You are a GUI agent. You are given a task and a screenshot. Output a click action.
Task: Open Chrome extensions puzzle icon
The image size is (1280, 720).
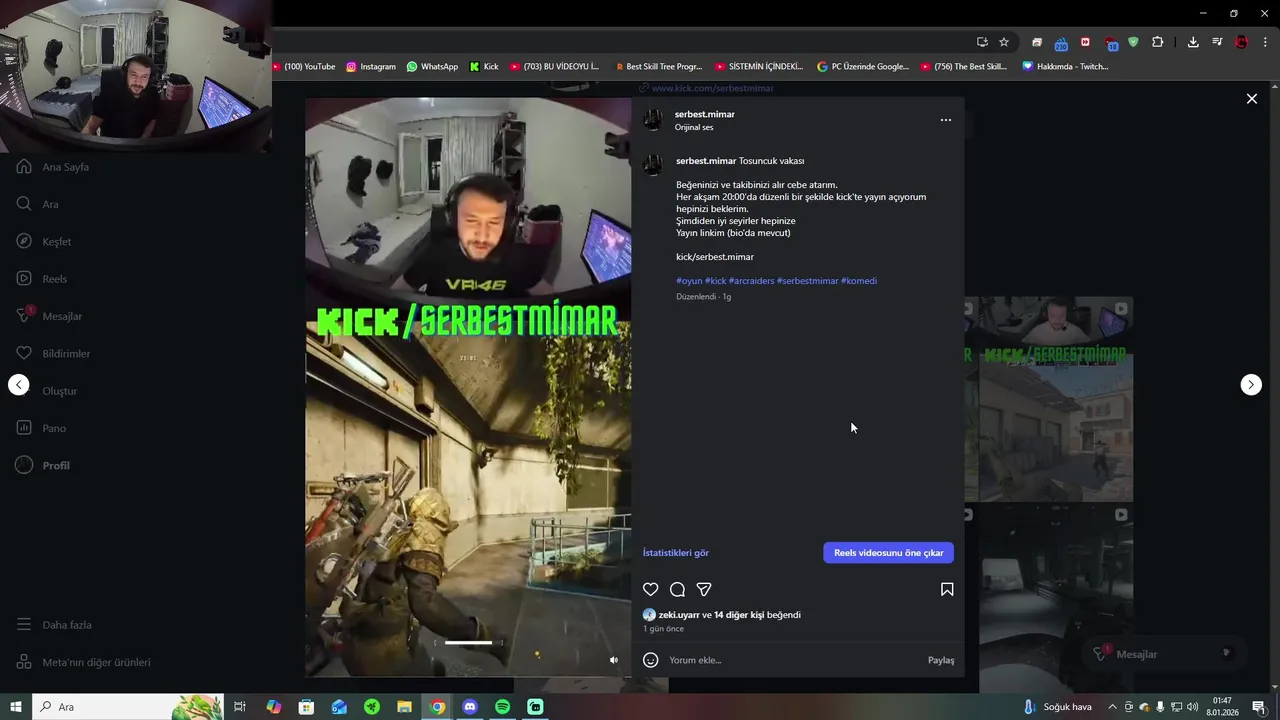point(1157,42)
